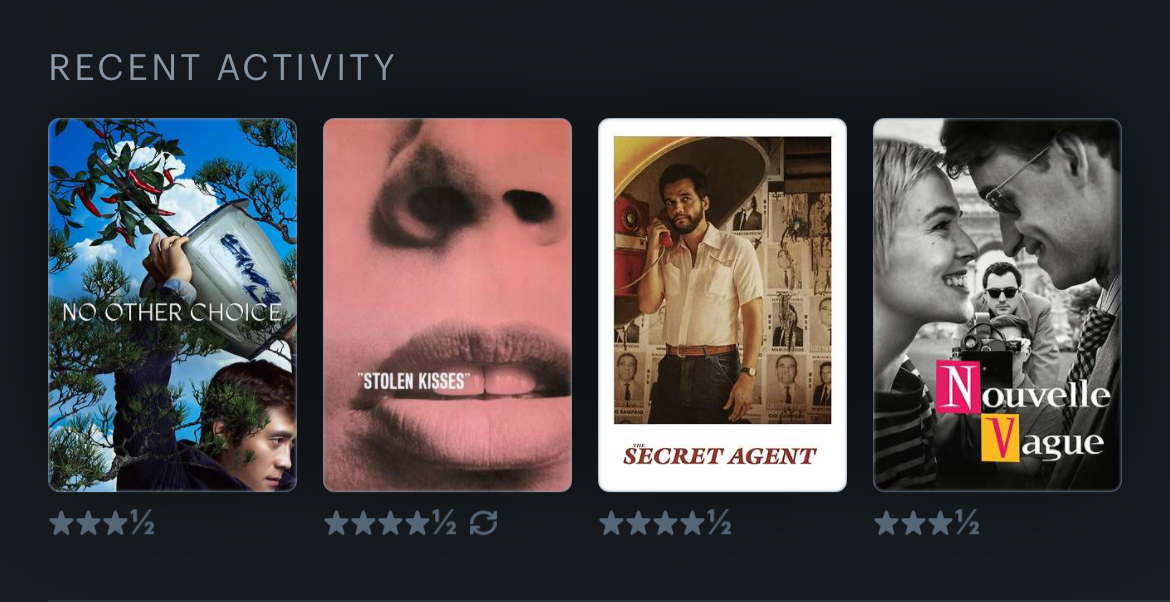The image size is (1170, 602).
Task: Click the red "Secret Agent" title lettering
Action: (720, 455)
